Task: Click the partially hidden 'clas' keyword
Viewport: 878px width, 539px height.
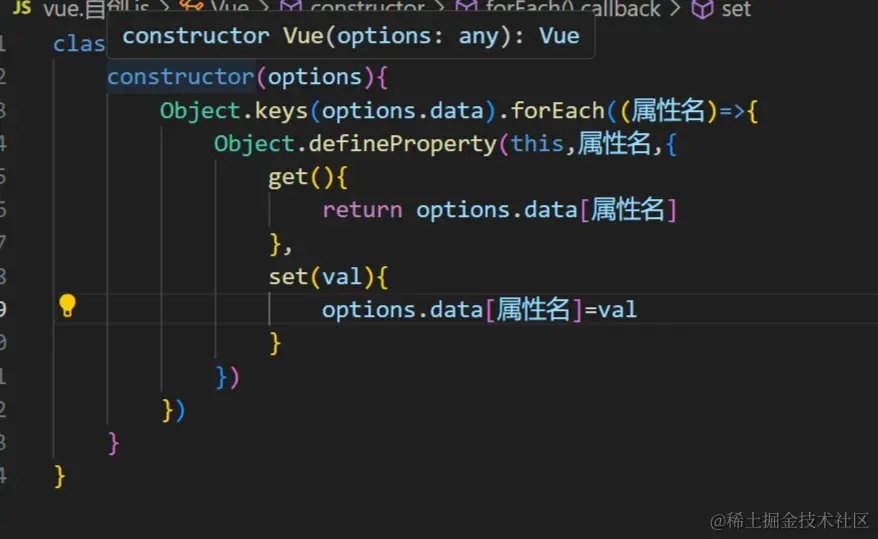Action: point(79,44)
